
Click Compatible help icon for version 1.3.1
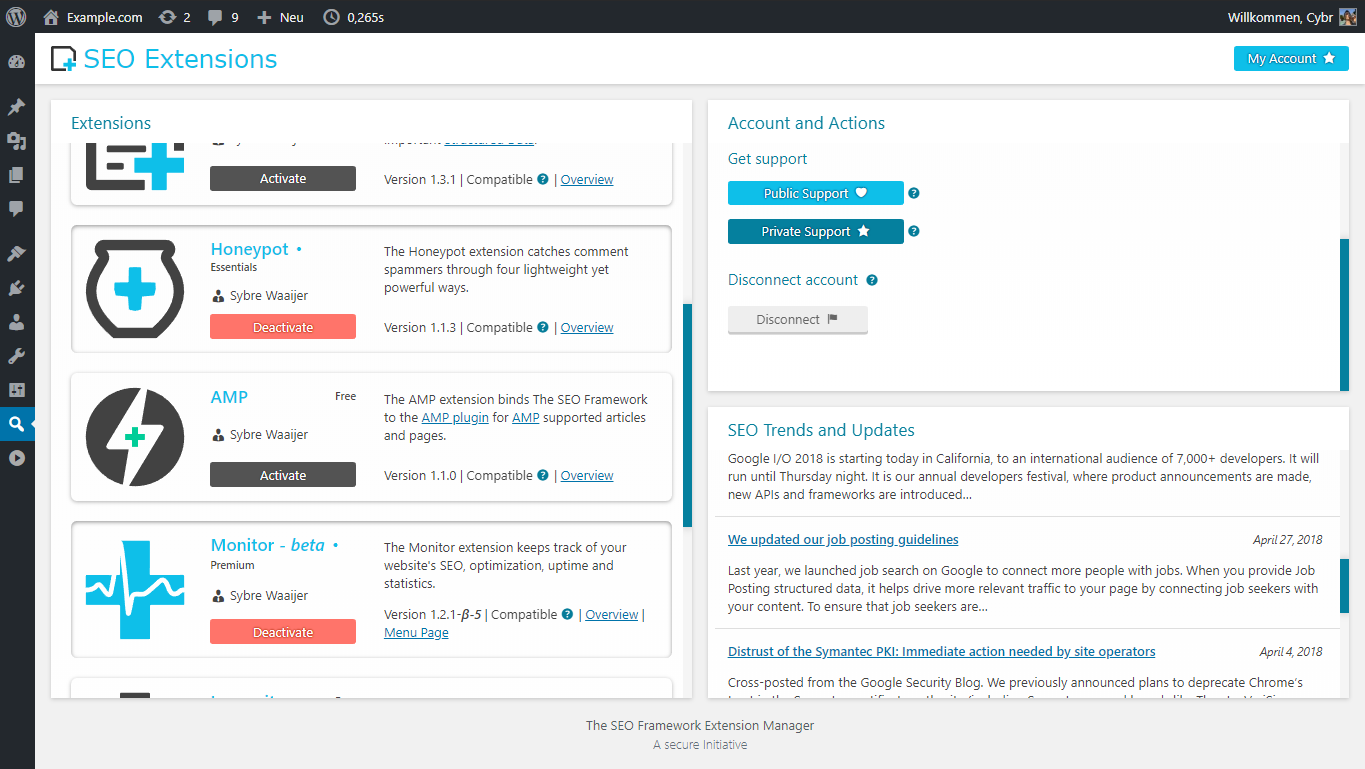[543, 179]
